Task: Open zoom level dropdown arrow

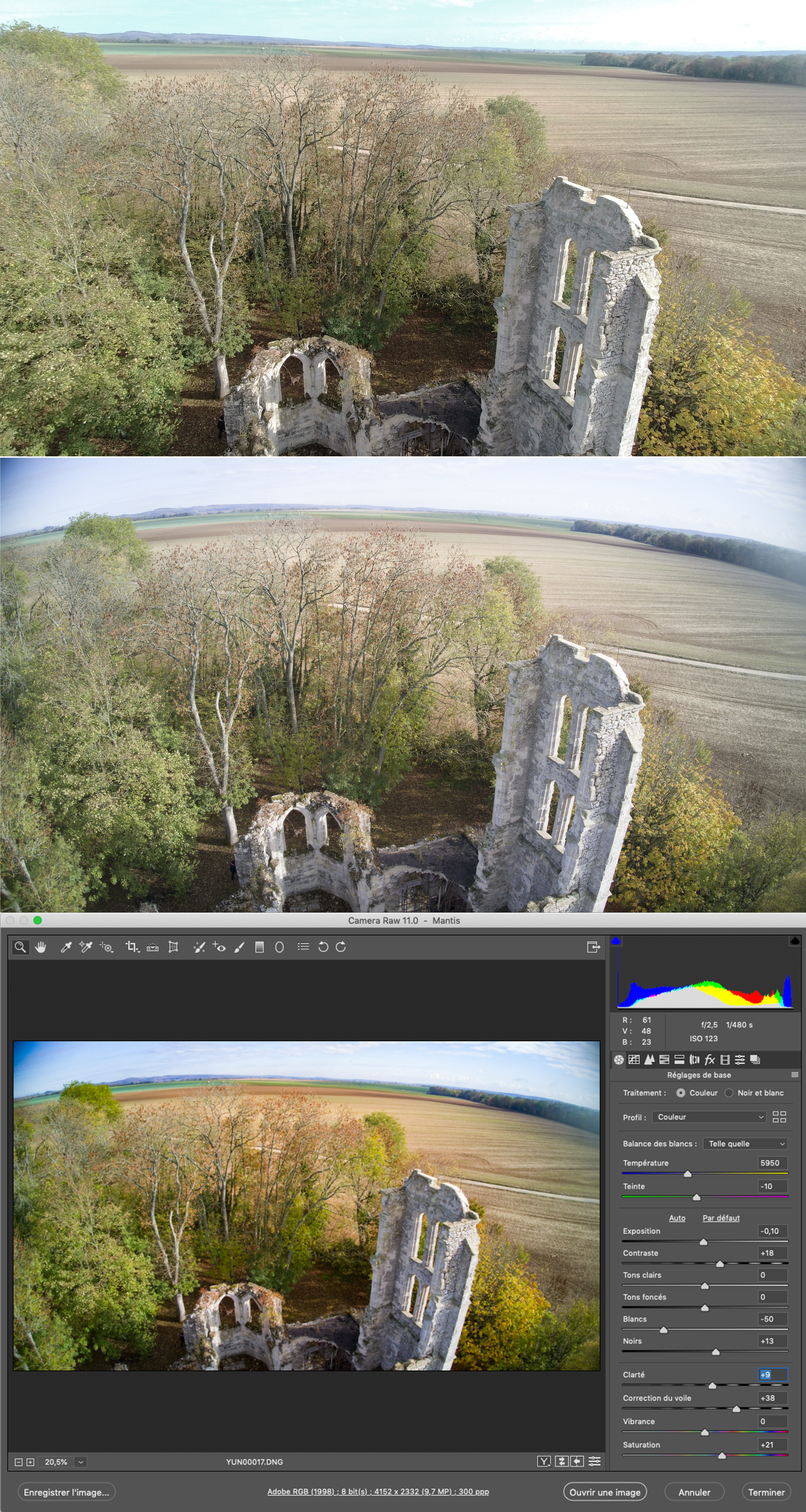Action: (x=81, y=1462)
